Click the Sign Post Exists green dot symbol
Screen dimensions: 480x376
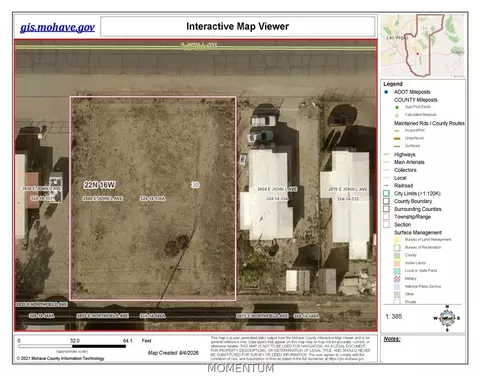pos(397,107)
